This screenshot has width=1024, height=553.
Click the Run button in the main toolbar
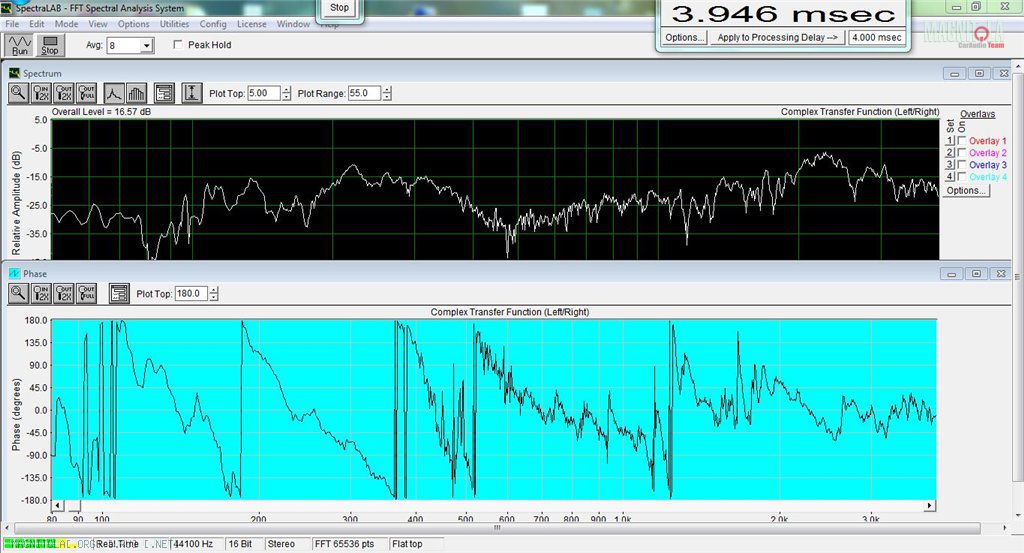[20, 45]
